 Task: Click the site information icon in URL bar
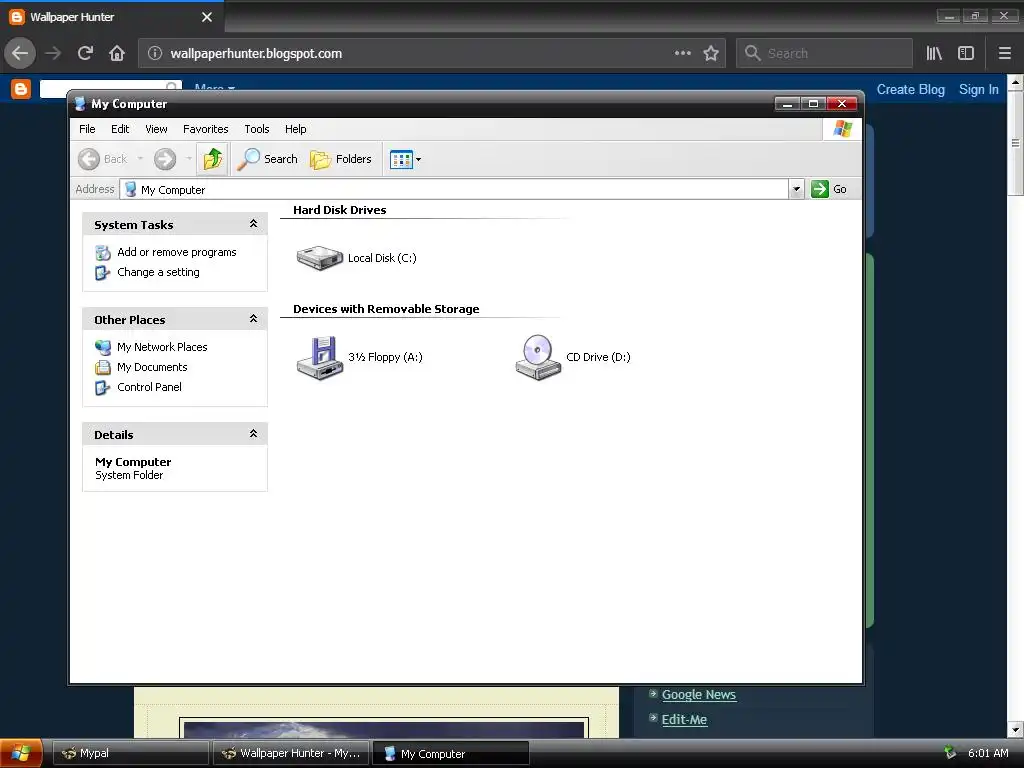pos(155,53)
